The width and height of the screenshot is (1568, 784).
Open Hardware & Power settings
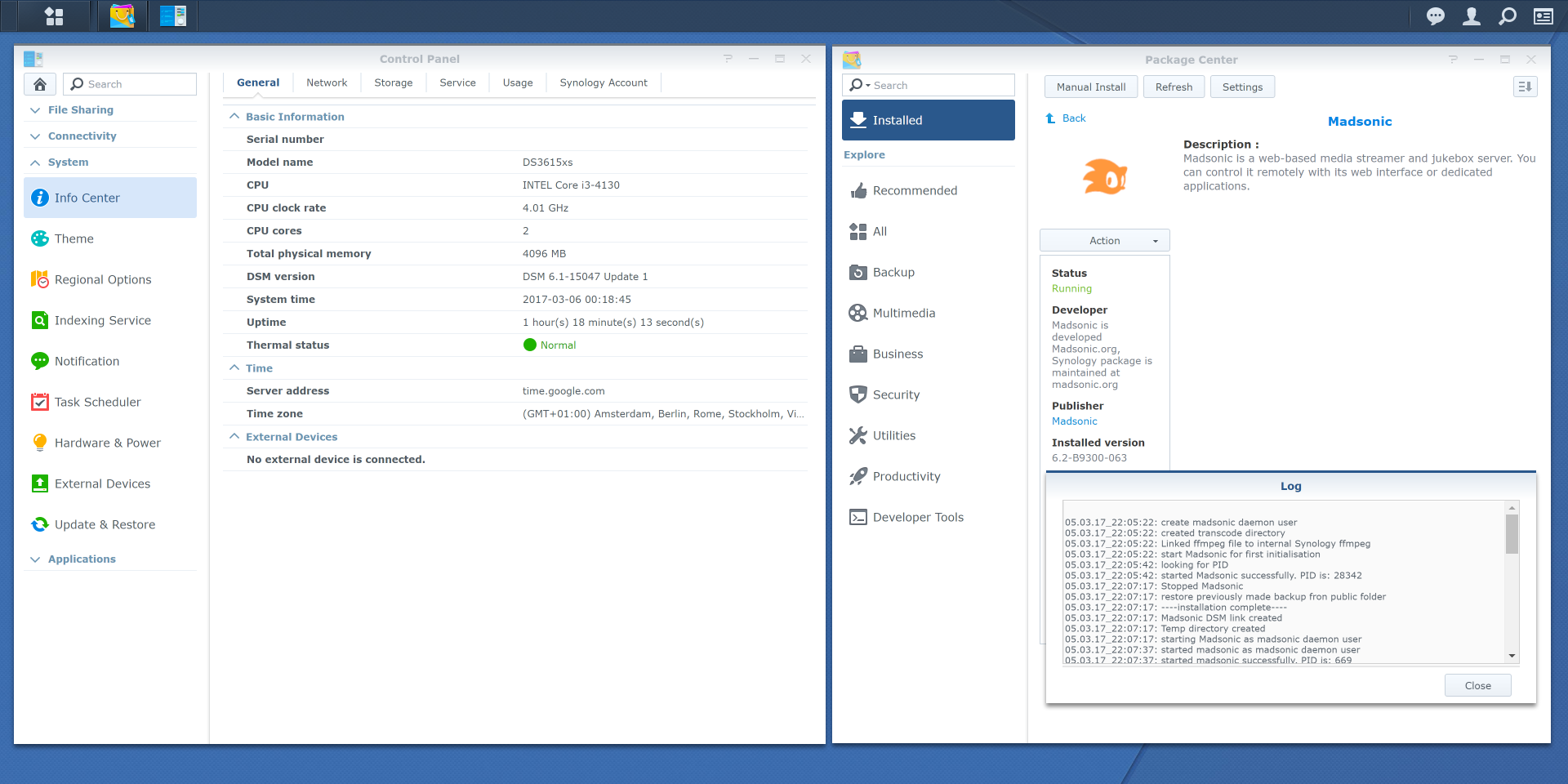[107, 443]
